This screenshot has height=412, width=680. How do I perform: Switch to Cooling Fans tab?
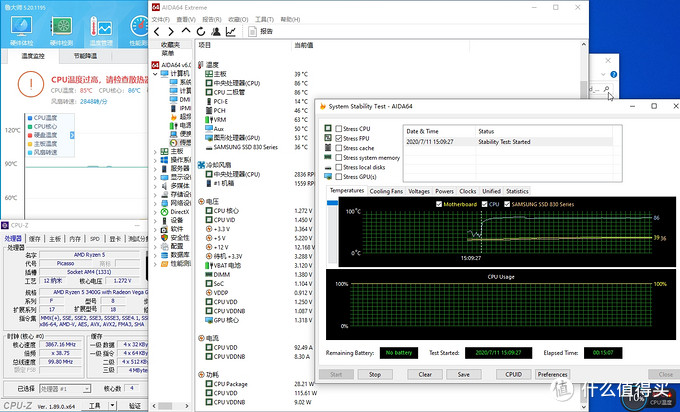click(x=386, y=191)
